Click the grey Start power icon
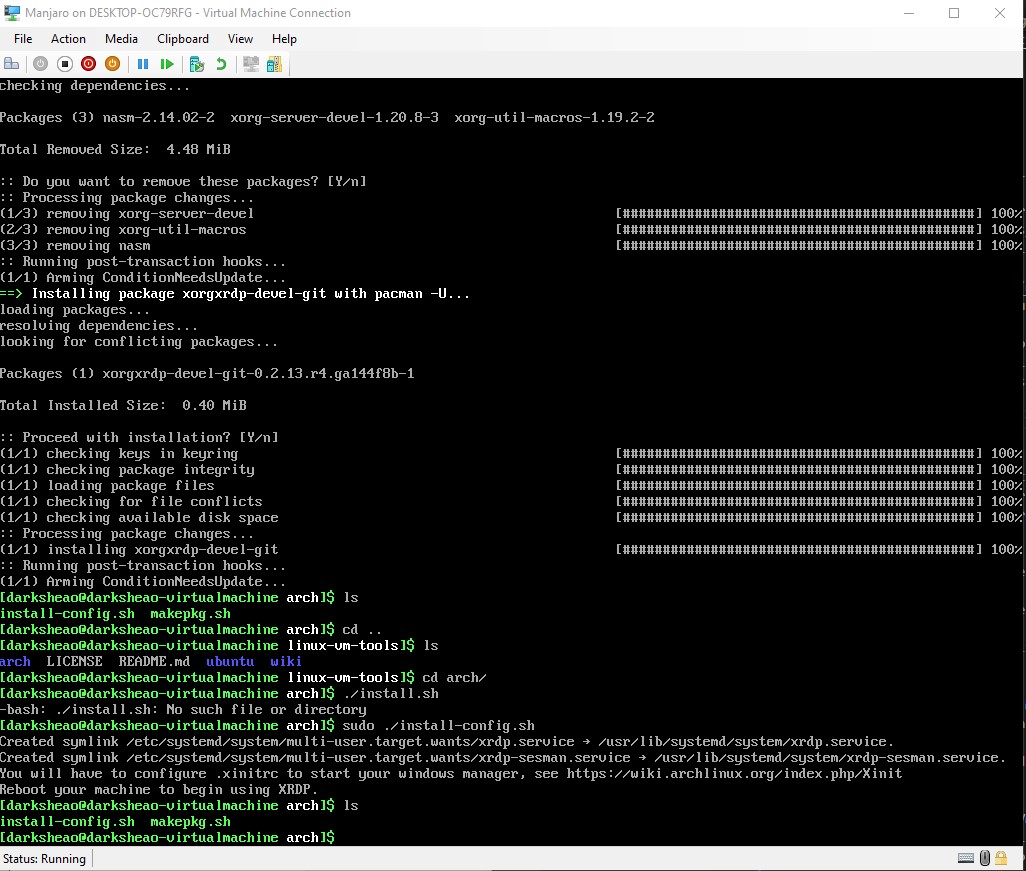1026x871 pixels. click(x=40, y=63)
